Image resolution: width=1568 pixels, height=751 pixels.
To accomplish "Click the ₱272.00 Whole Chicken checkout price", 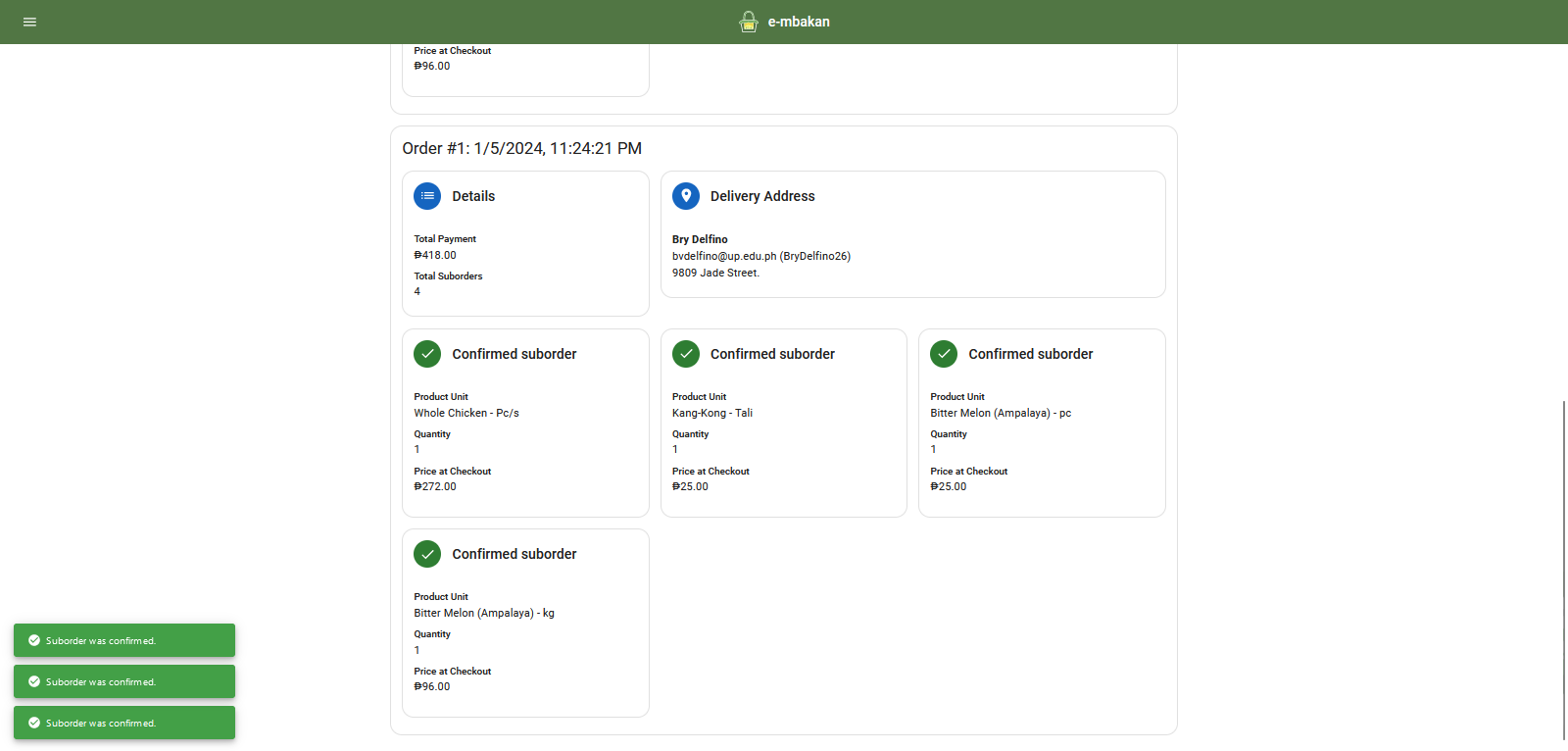I will tap(435, 486).
